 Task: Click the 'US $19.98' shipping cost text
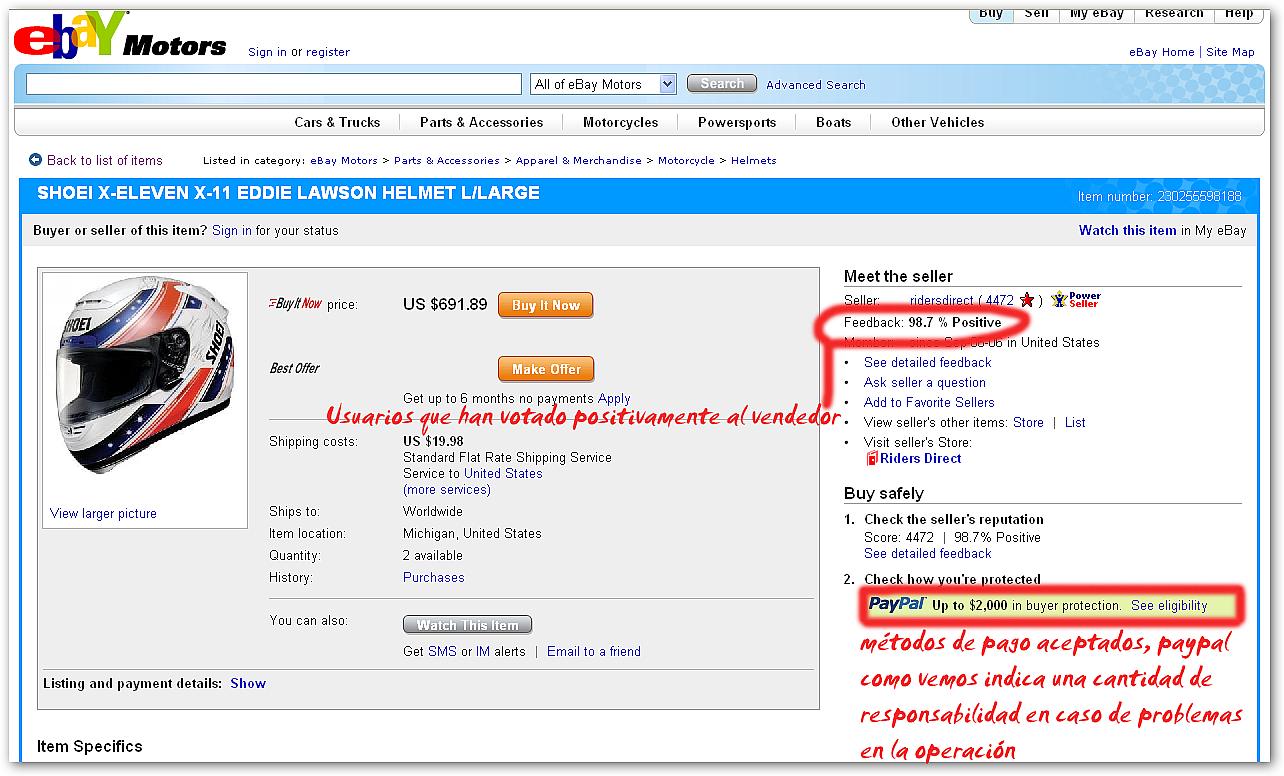[x=433, y=441]
